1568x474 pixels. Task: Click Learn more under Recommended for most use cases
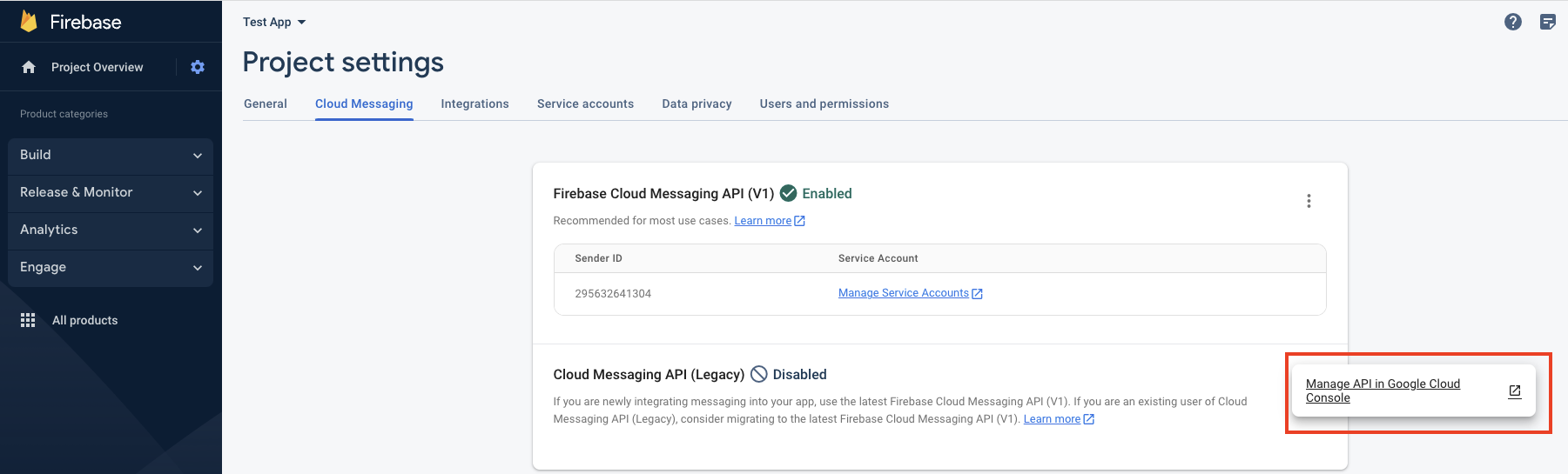pyautogui.click(x=763, y=221)
